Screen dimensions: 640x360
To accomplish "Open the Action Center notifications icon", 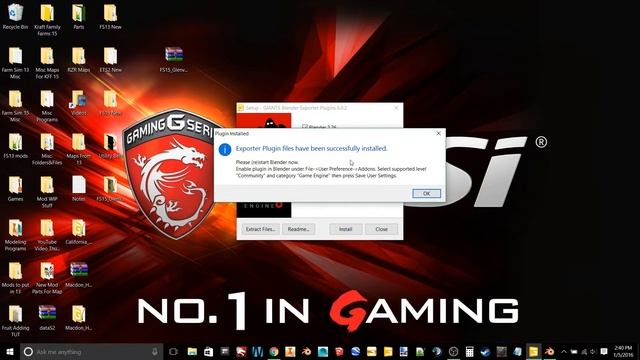I will (x=604, y=352).
